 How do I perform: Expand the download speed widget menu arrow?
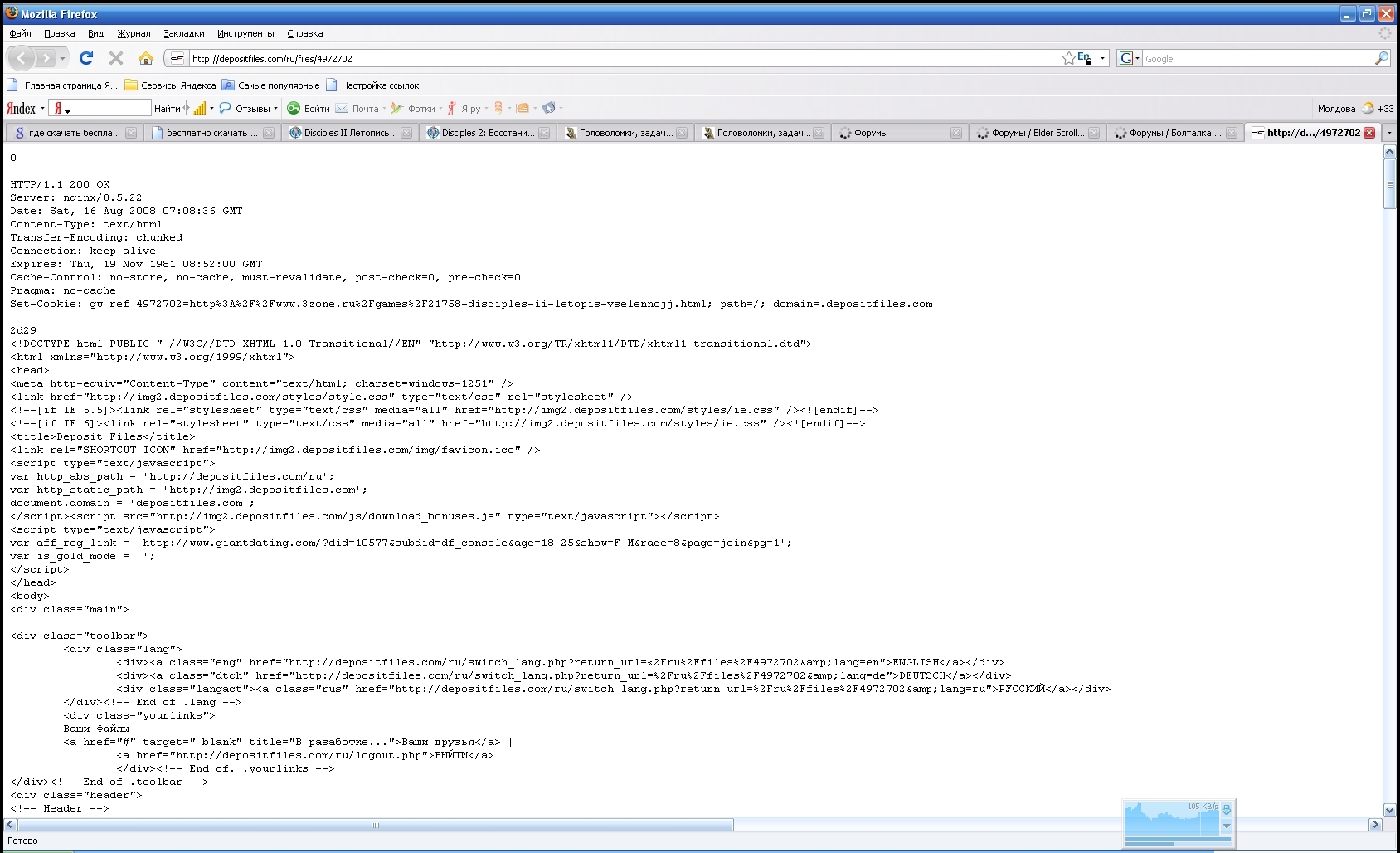point(1227,826)
